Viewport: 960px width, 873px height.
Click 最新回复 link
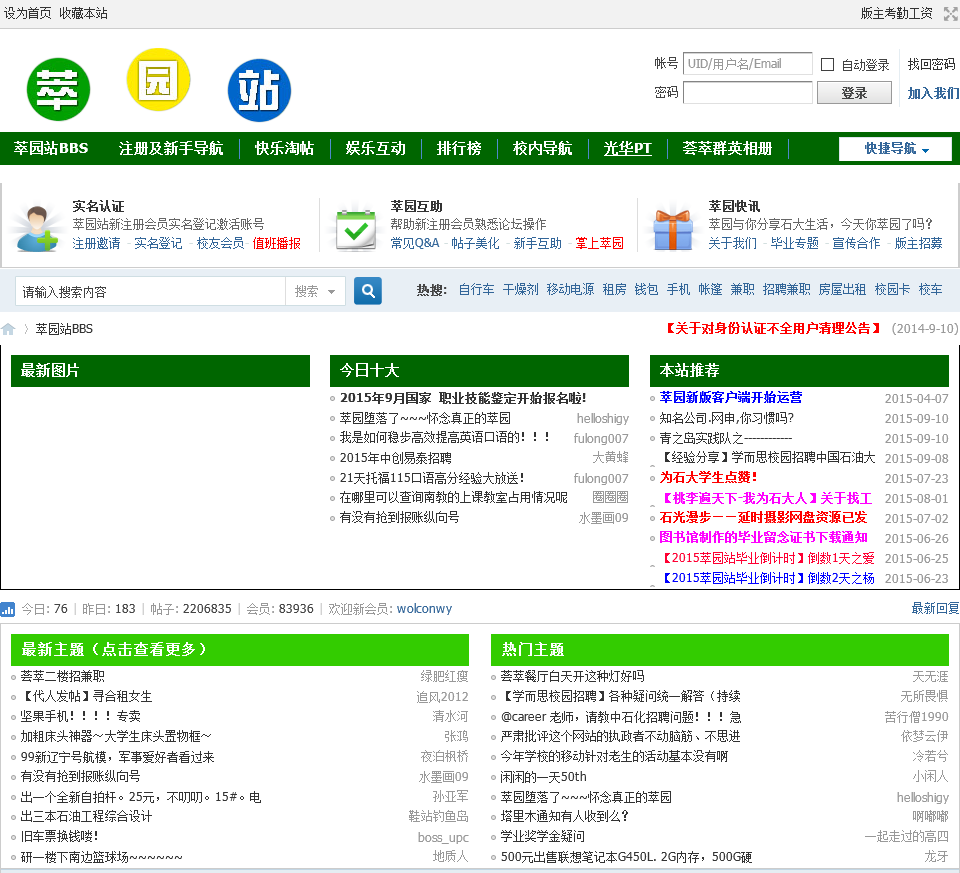[935, 609]
